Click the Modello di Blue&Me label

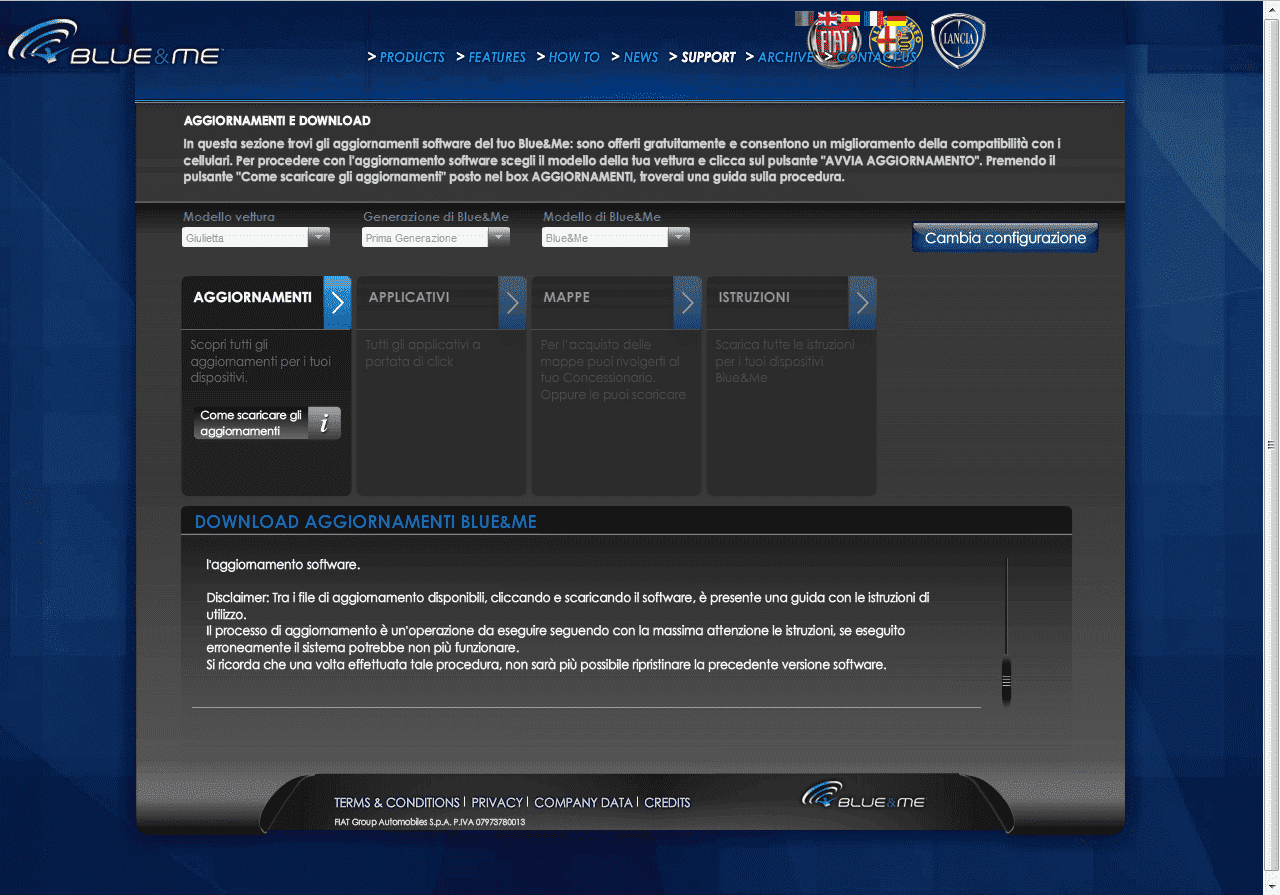coord(602,217)
